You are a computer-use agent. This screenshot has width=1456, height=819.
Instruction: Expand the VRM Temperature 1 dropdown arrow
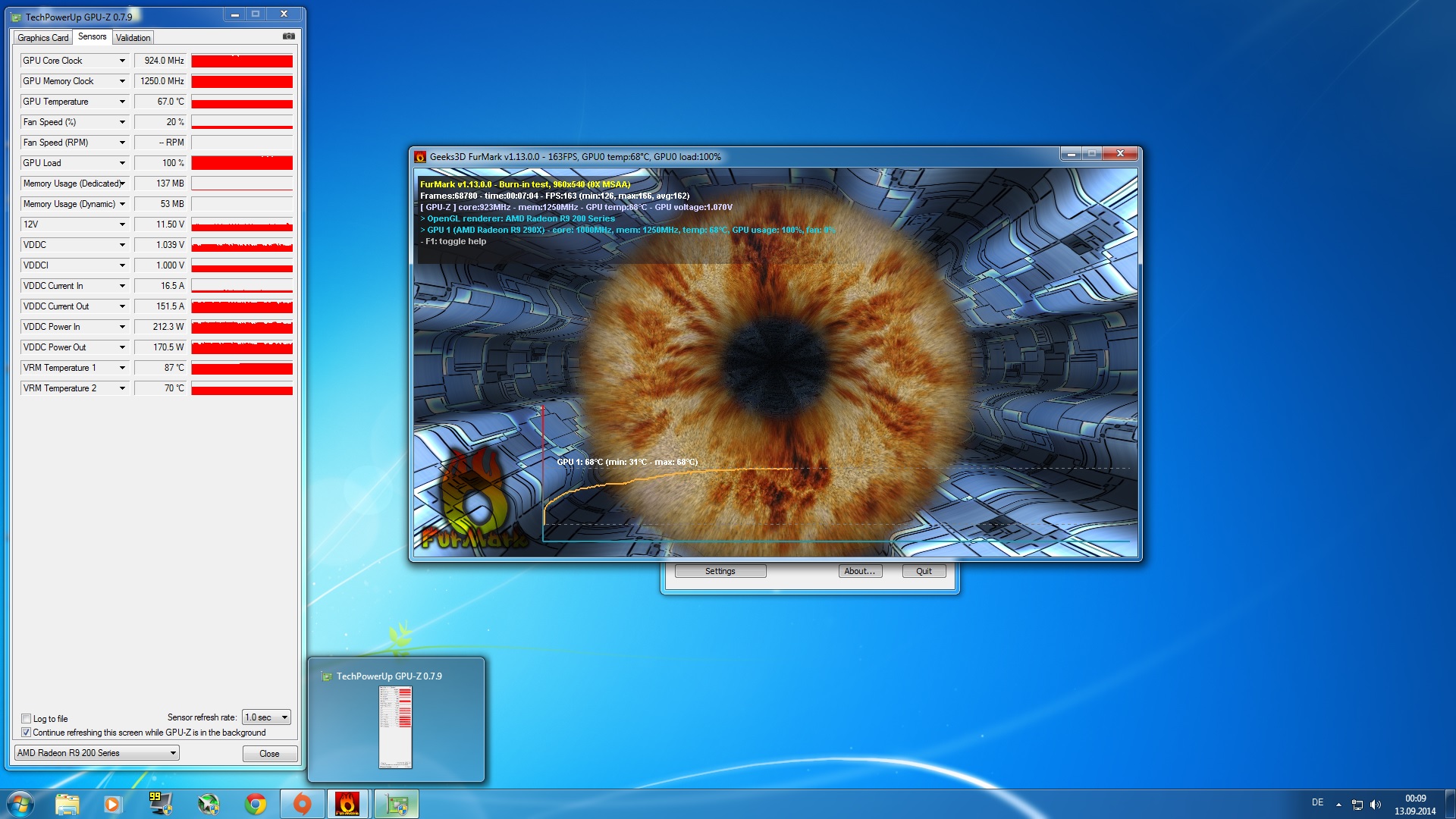tap(122, 368)
